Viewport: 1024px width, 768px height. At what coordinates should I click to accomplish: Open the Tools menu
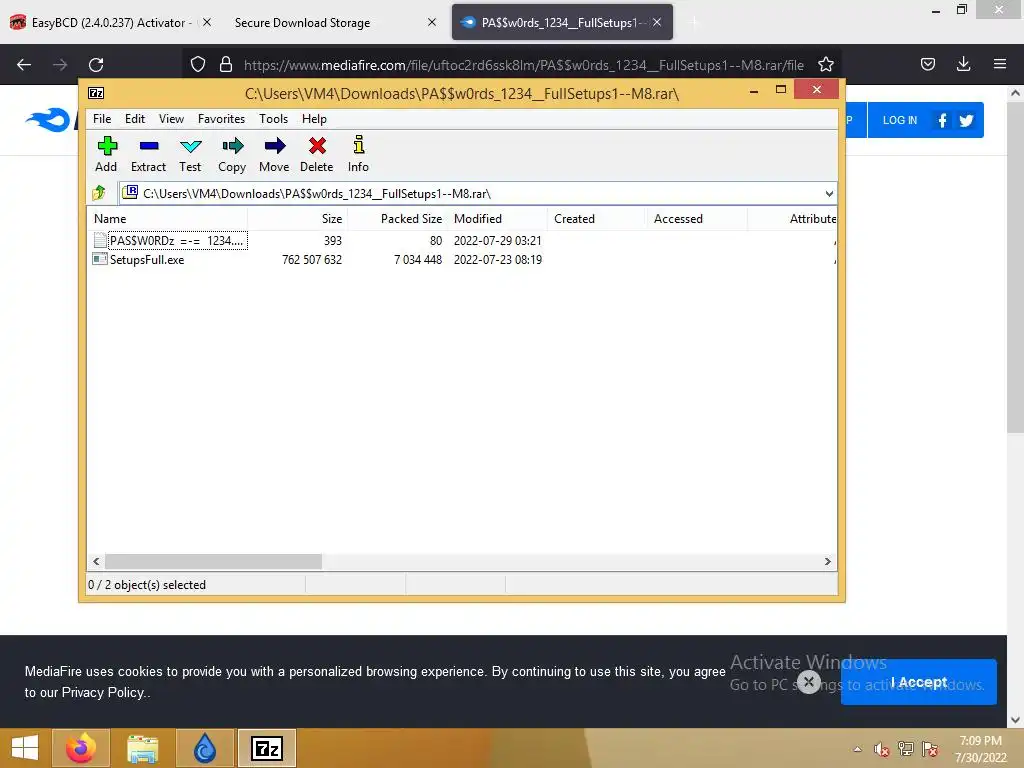pos(273,119)
